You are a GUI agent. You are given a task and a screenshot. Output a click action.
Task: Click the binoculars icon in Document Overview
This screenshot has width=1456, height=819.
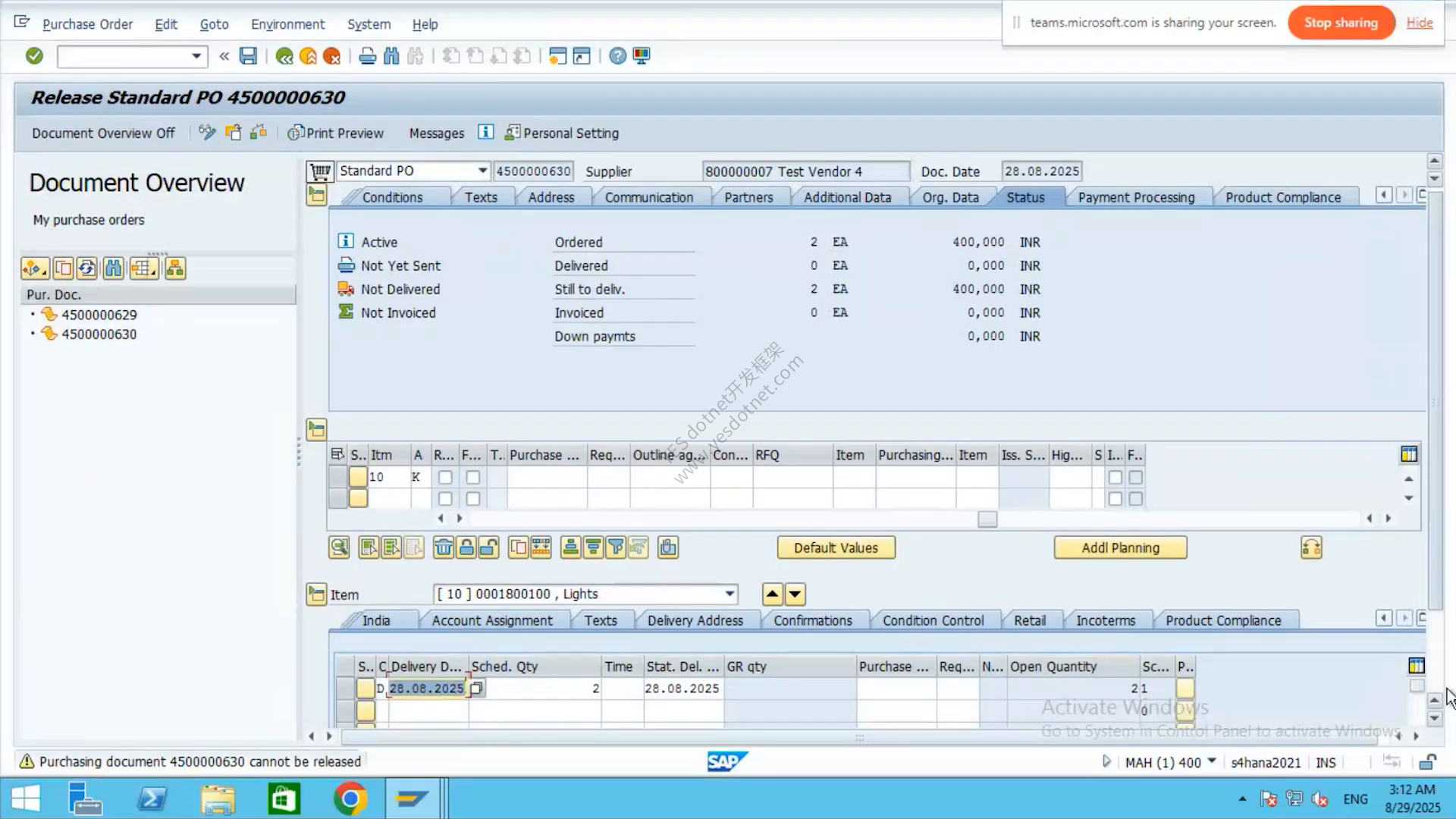pyautogui.click(x=114, y=268)
